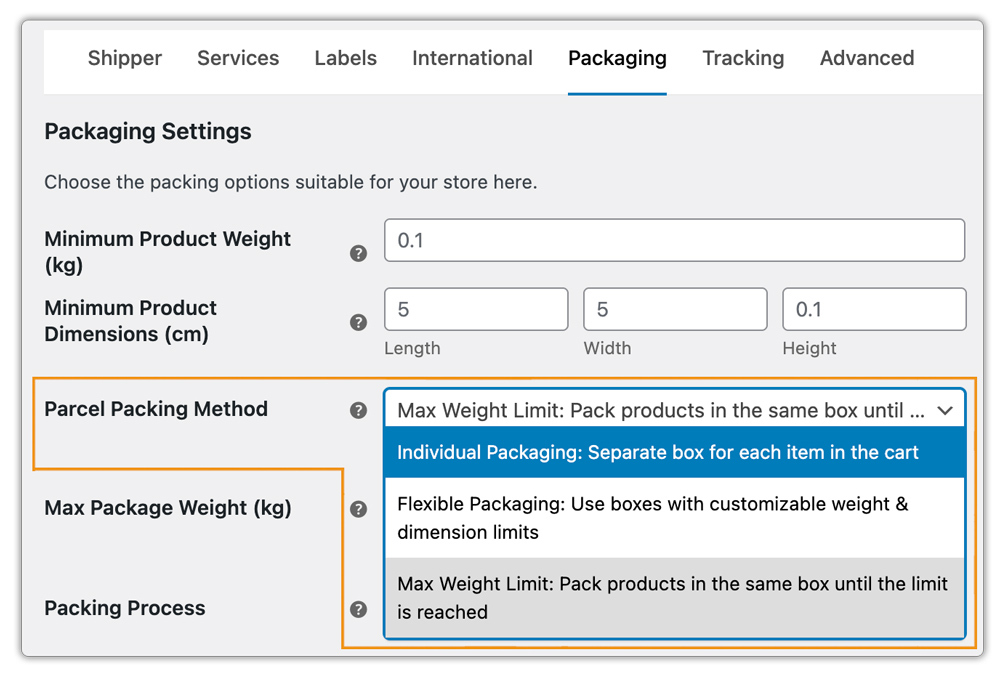This screenshot has height=675, width=1000.
Task: Click the Length dimension field
Action: pyautogui.click(x=476, y=309)
